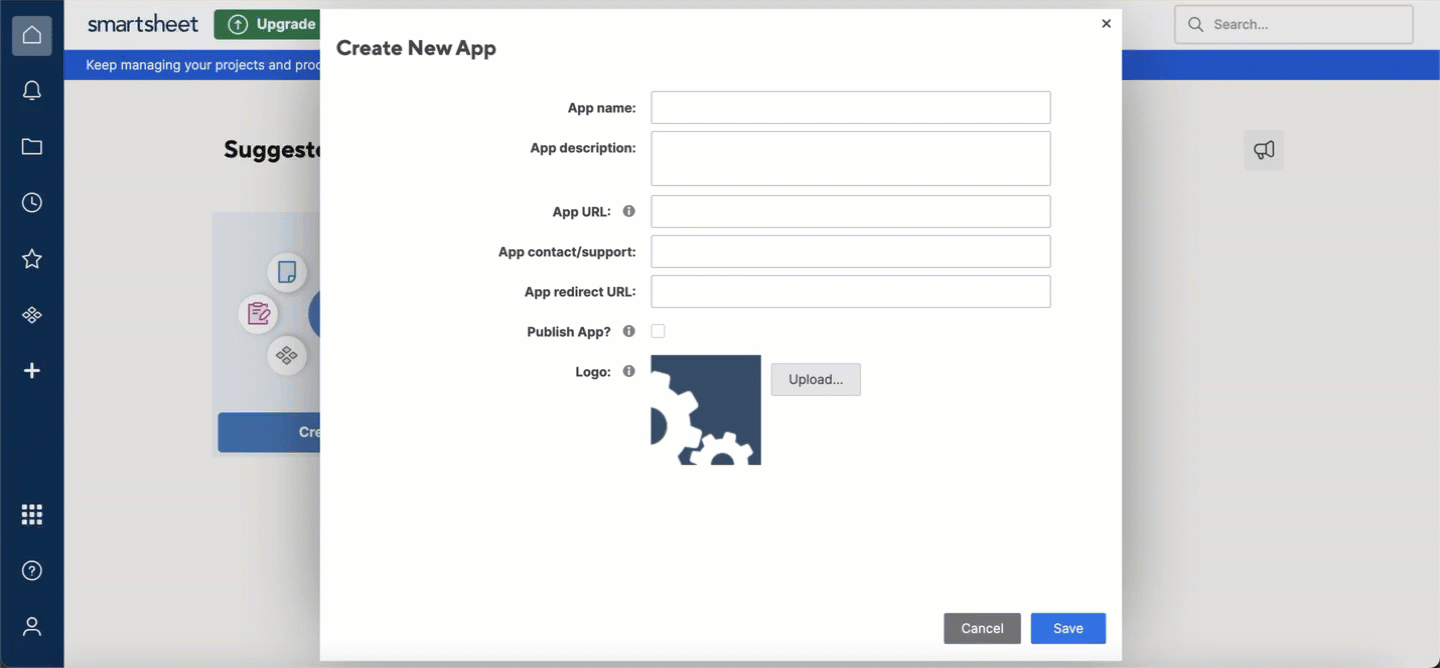
Task: Open the app launcher grid icon
Action: coord(32,514)
